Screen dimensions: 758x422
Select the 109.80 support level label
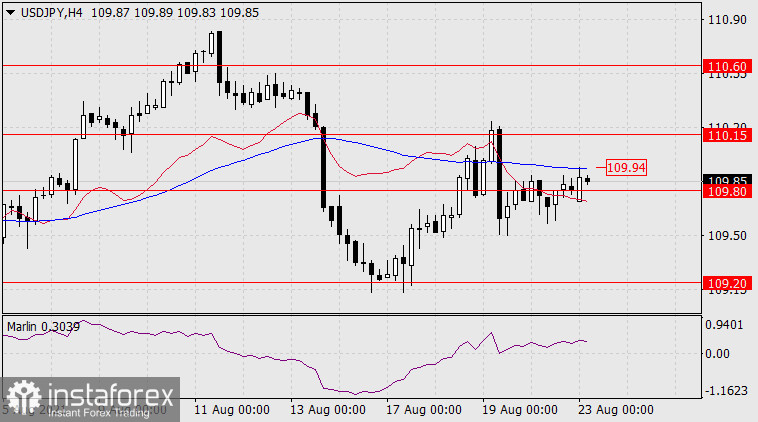pyautogui.click(x=726, y=191)
